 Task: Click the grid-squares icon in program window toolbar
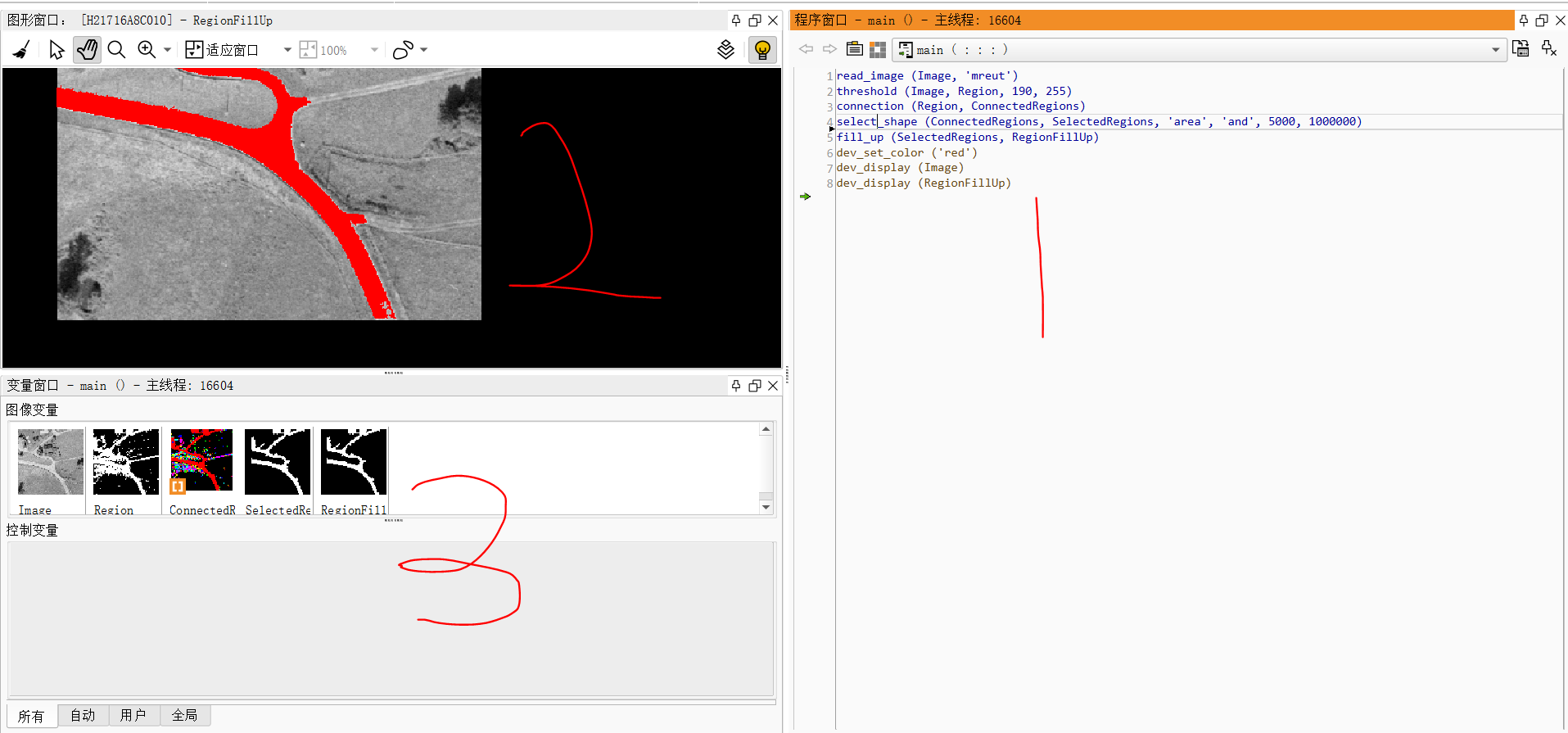(x=878, y=50)
